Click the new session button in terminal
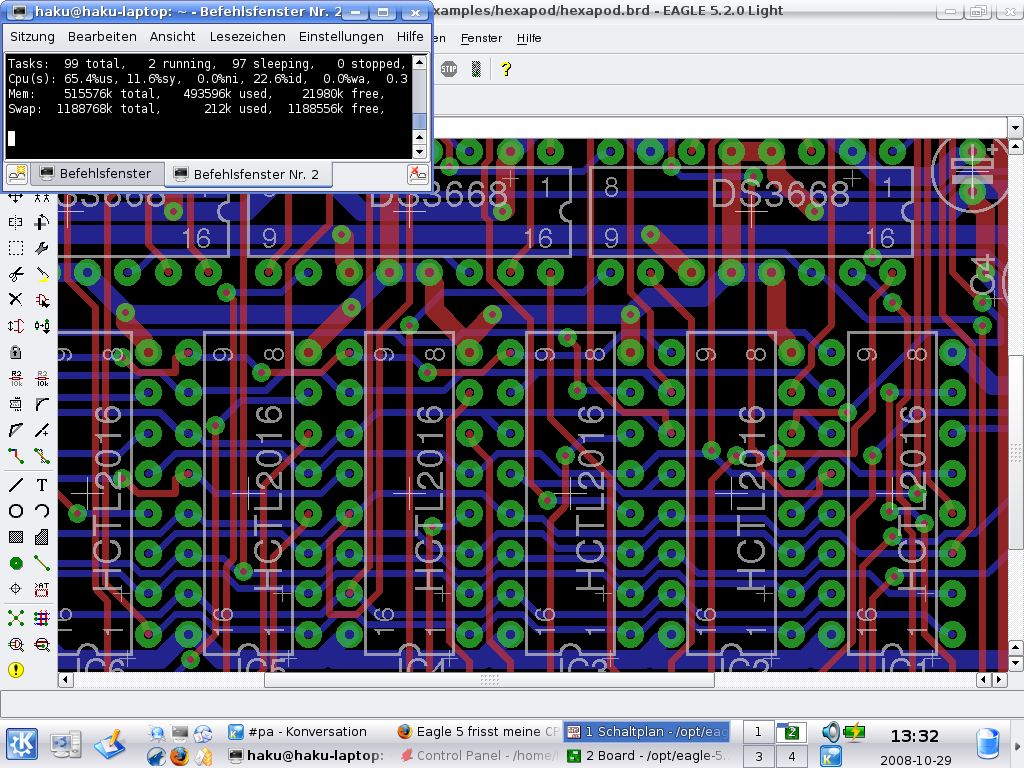Viewport: 1024px width, 768px height. pyautogui.click(x=17, y=174)
